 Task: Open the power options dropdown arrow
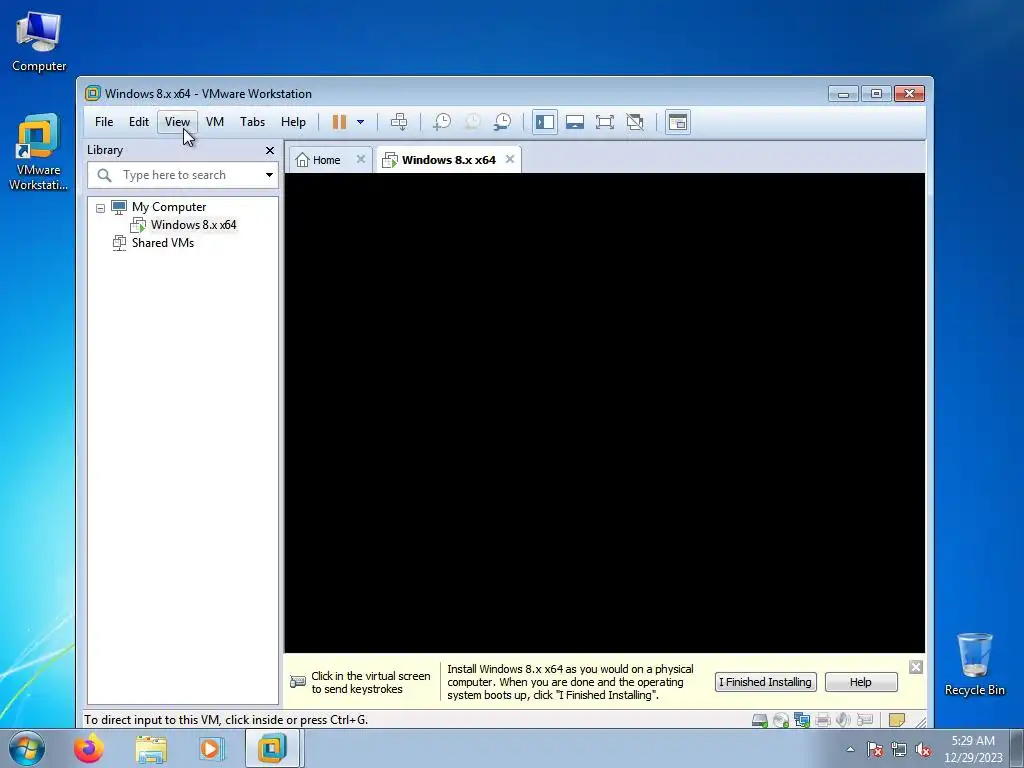tap(360, 122)
